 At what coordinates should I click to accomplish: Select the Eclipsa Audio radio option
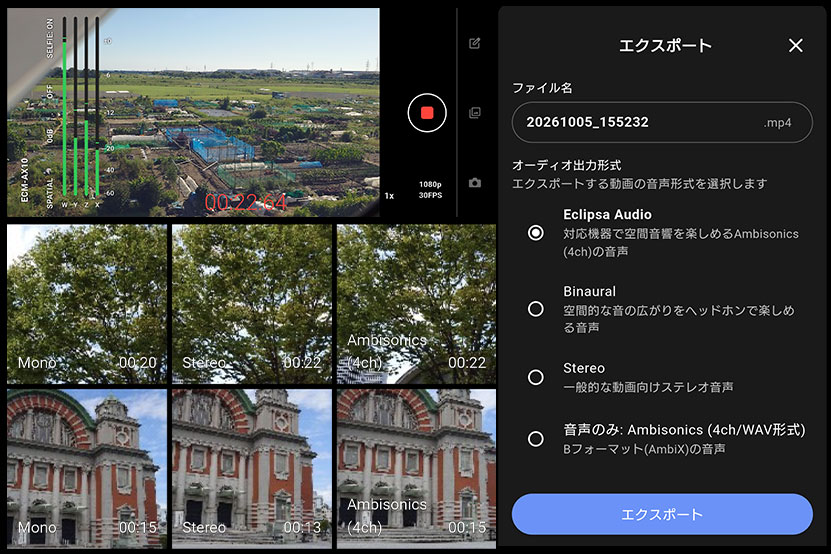click(536, 233)
